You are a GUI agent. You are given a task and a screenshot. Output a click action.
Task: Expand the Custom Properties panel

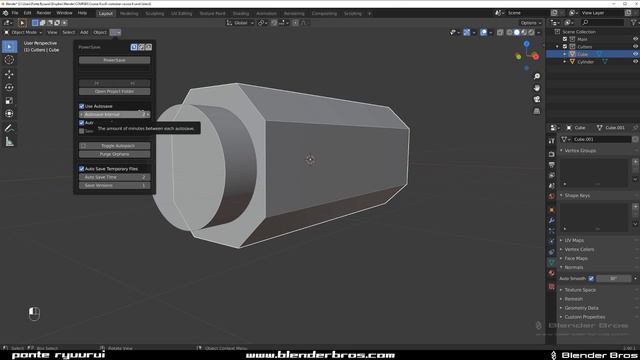pos(584,317)
